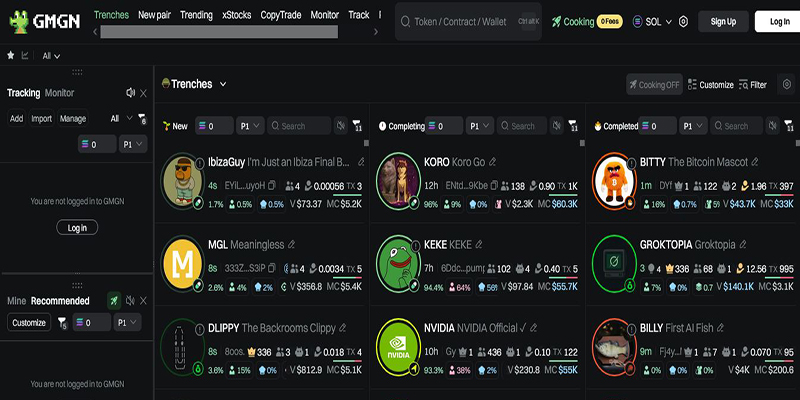Toggle mute in Completed column
The image size is (800, 400).
tap(772, 126)
